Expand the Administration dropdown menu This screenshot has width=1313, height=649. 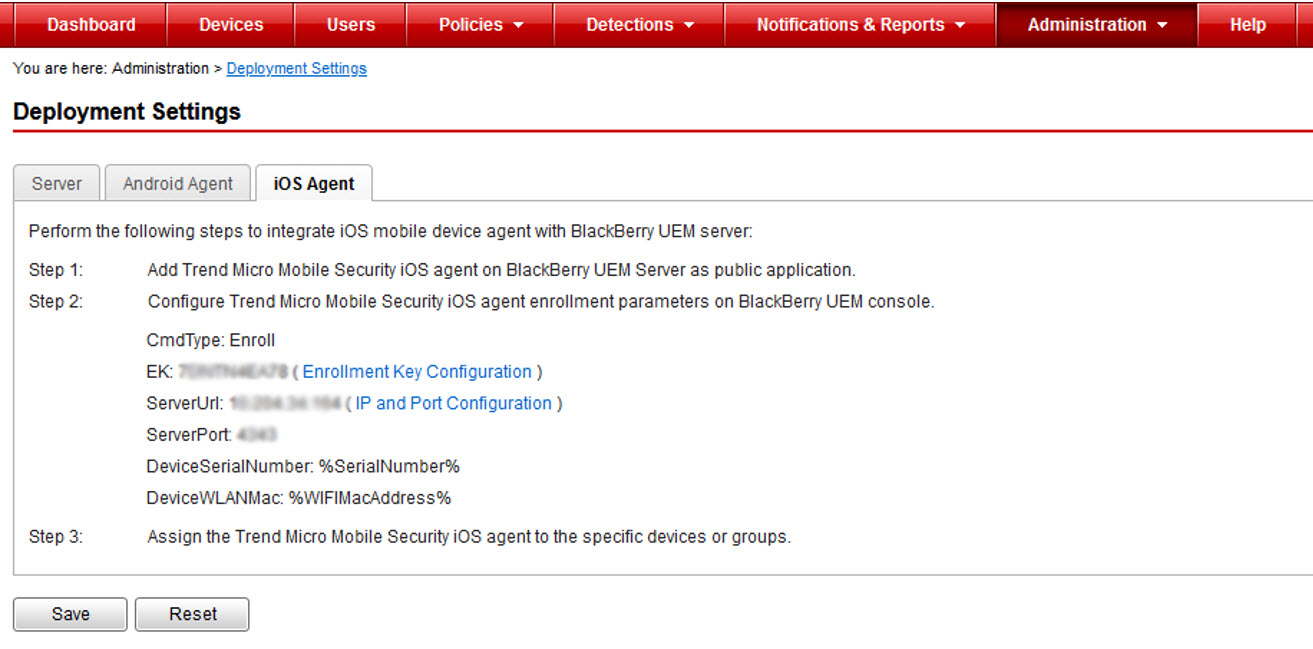(1097, 25)
